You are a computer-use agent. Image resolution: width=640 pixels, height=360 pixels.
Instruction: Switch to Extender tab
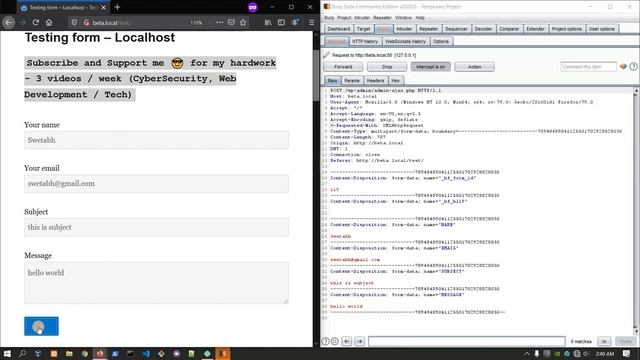pyautogui.click(x=535, y=29)
